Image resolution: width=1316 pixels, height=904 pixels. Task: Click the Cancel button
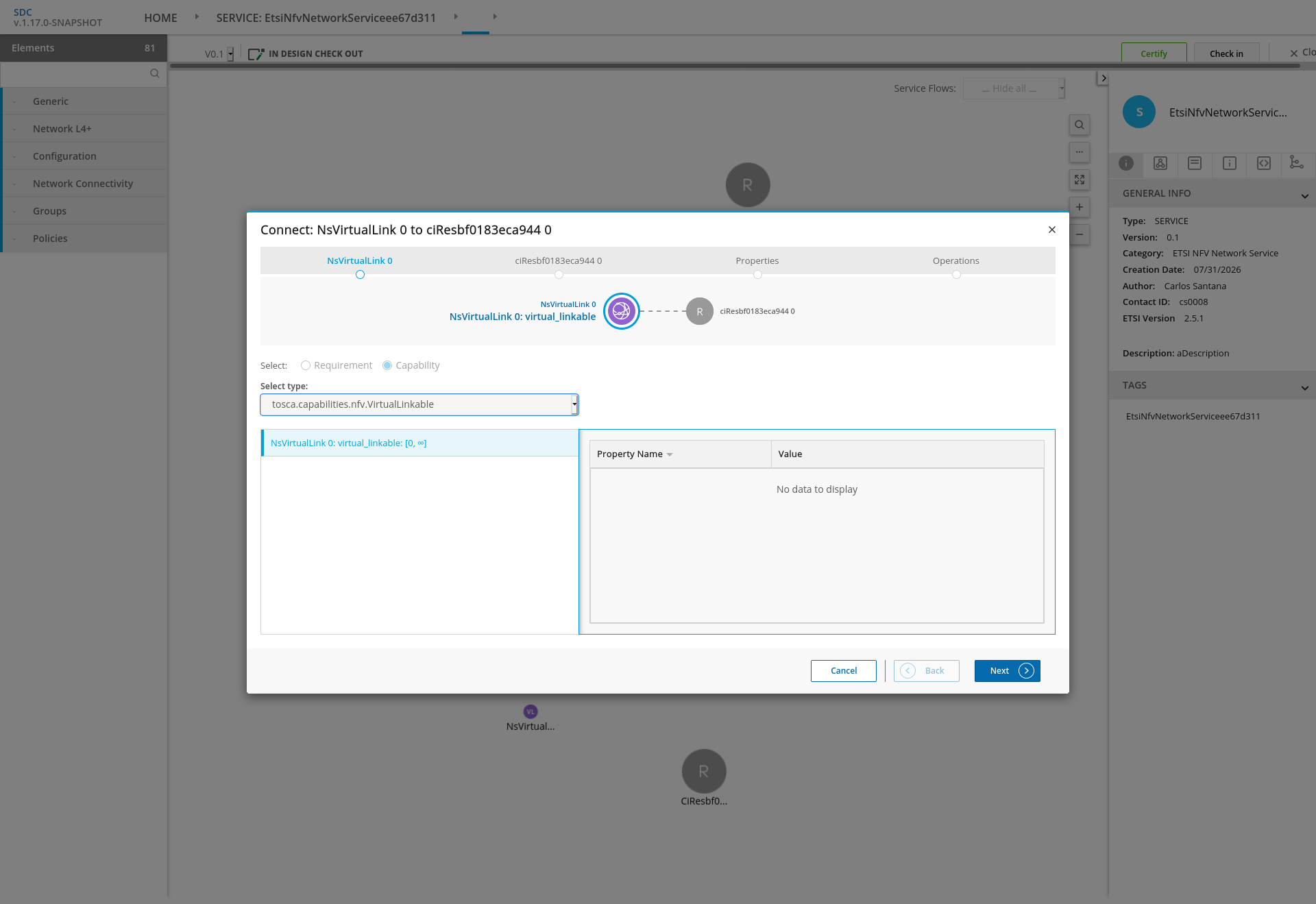843,671
